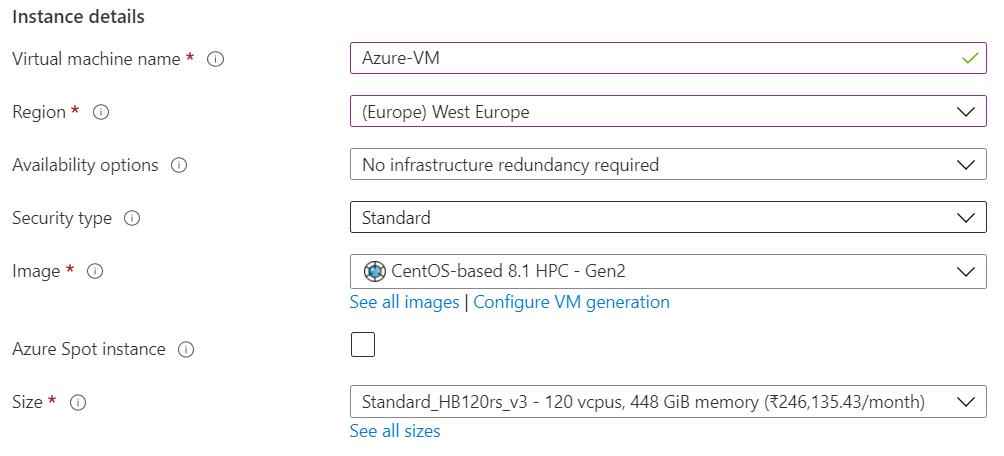Follow the See all sizes link
This screenshot has height=456, width=1004.
pos(395,431)
